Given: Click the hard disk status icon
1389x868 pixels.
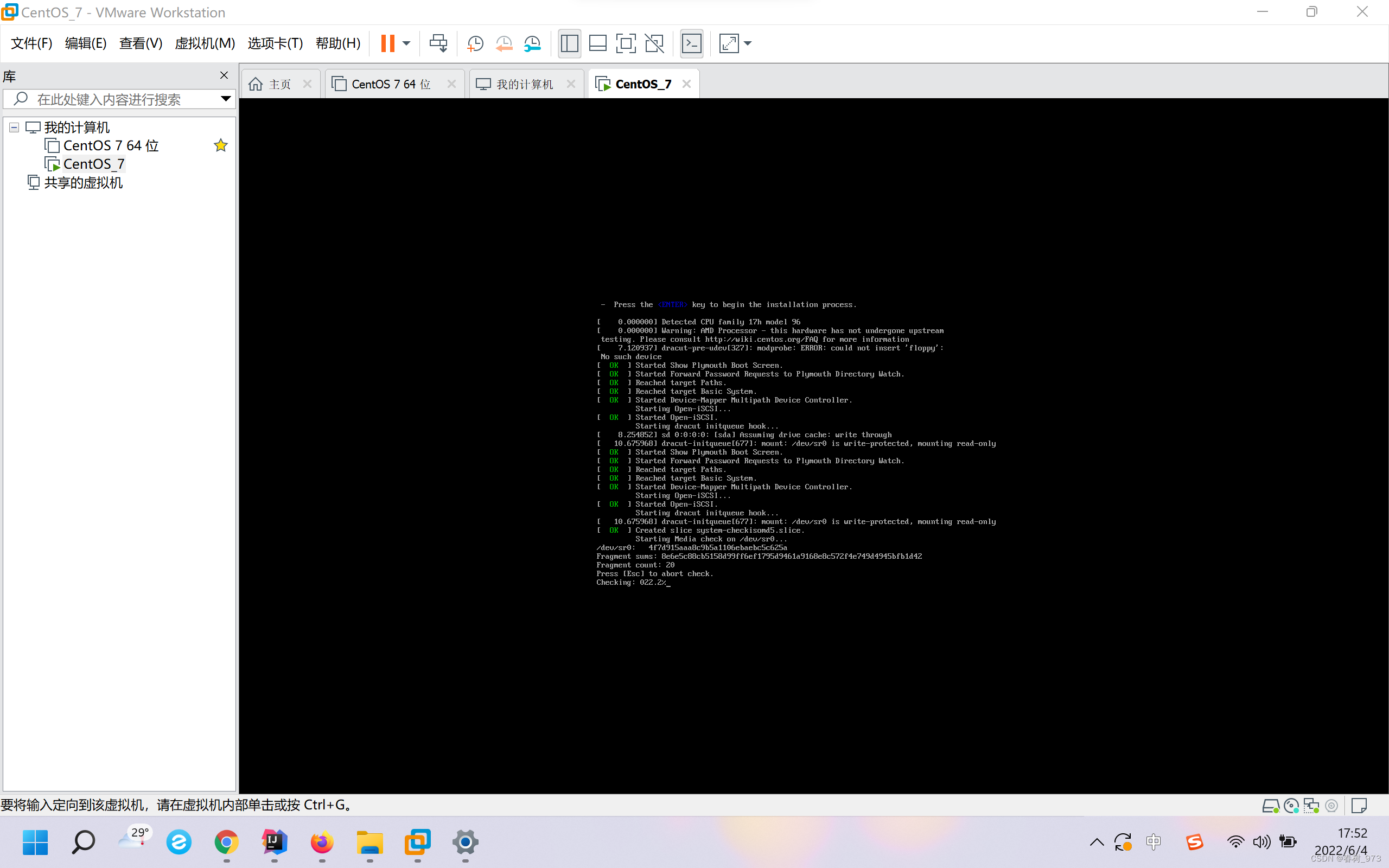Looking at the screenshot, I should pos(1270,806).
